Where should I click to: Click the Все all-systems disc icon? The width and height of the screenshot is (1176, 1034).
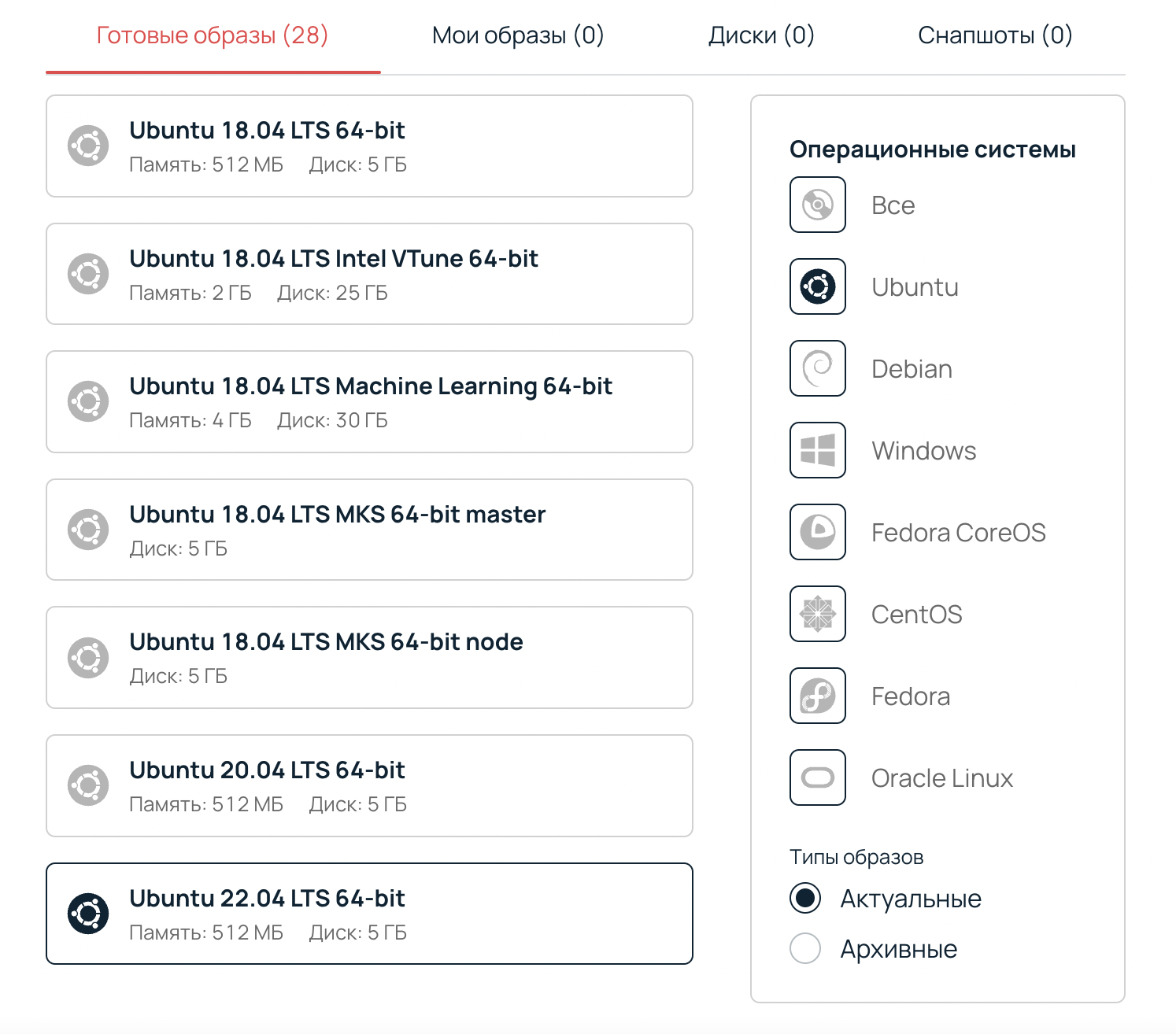pyautogui.click(x=818, y=205)
